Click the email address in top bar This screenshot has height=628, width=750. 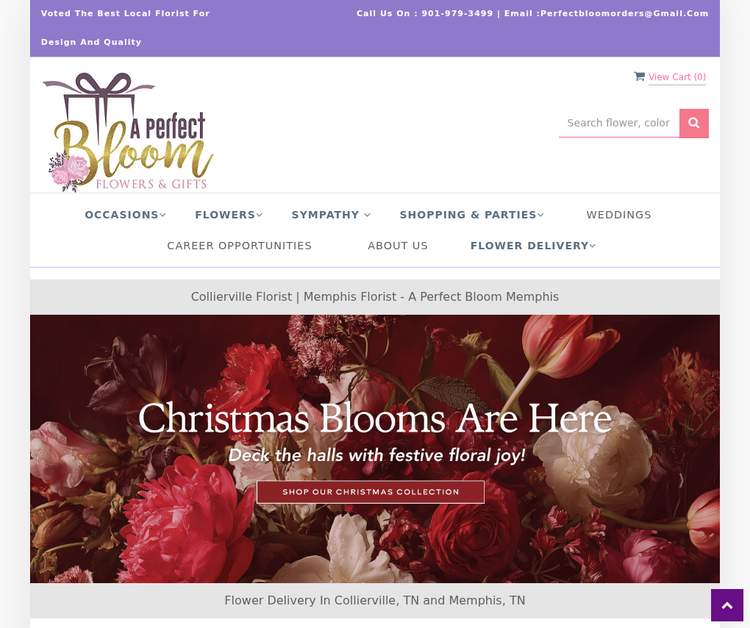click(x=624, y=13)
